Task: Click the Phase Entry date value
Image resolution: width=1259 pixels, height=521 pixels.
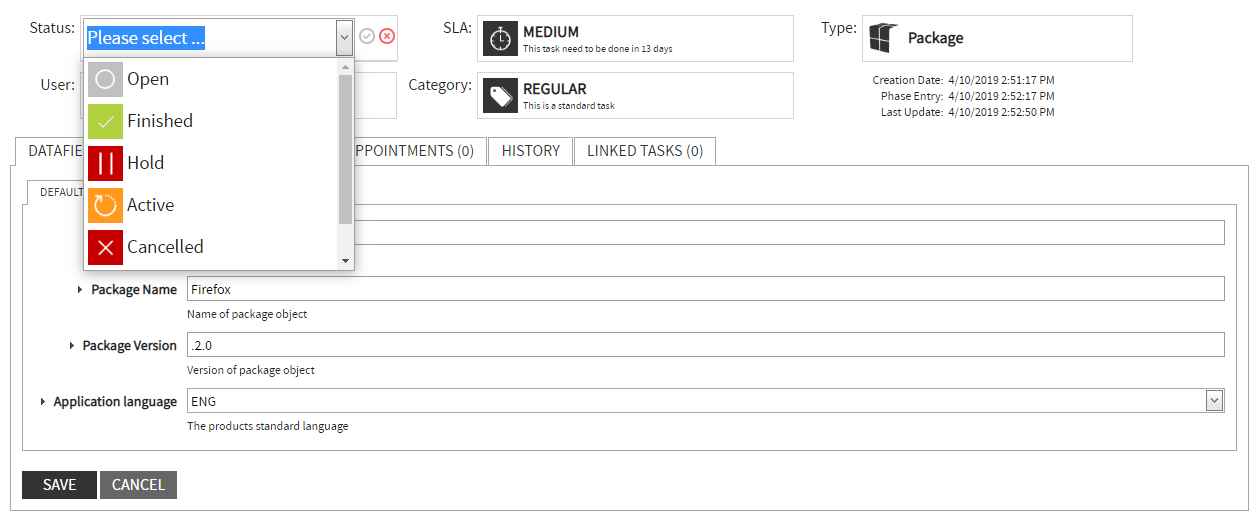Action: click(1001, 96)
